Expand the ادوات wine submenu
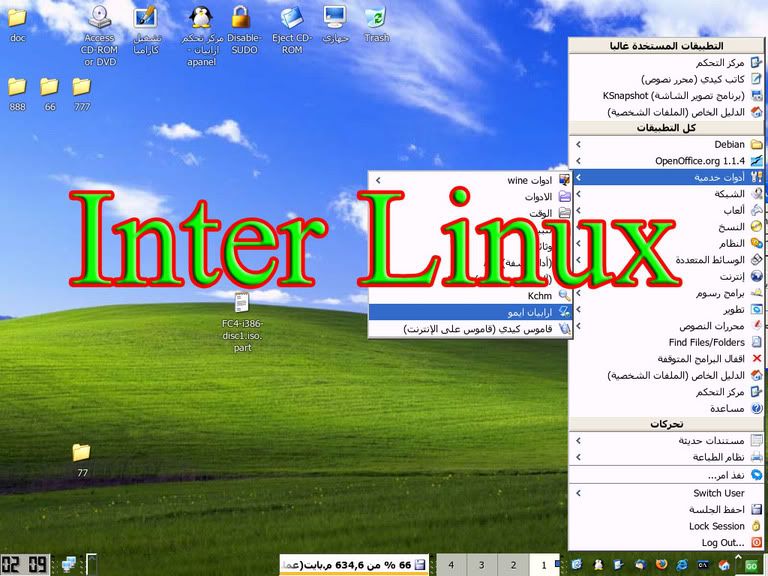The height and width of the screenshot is (576, 768). (470, 180)
